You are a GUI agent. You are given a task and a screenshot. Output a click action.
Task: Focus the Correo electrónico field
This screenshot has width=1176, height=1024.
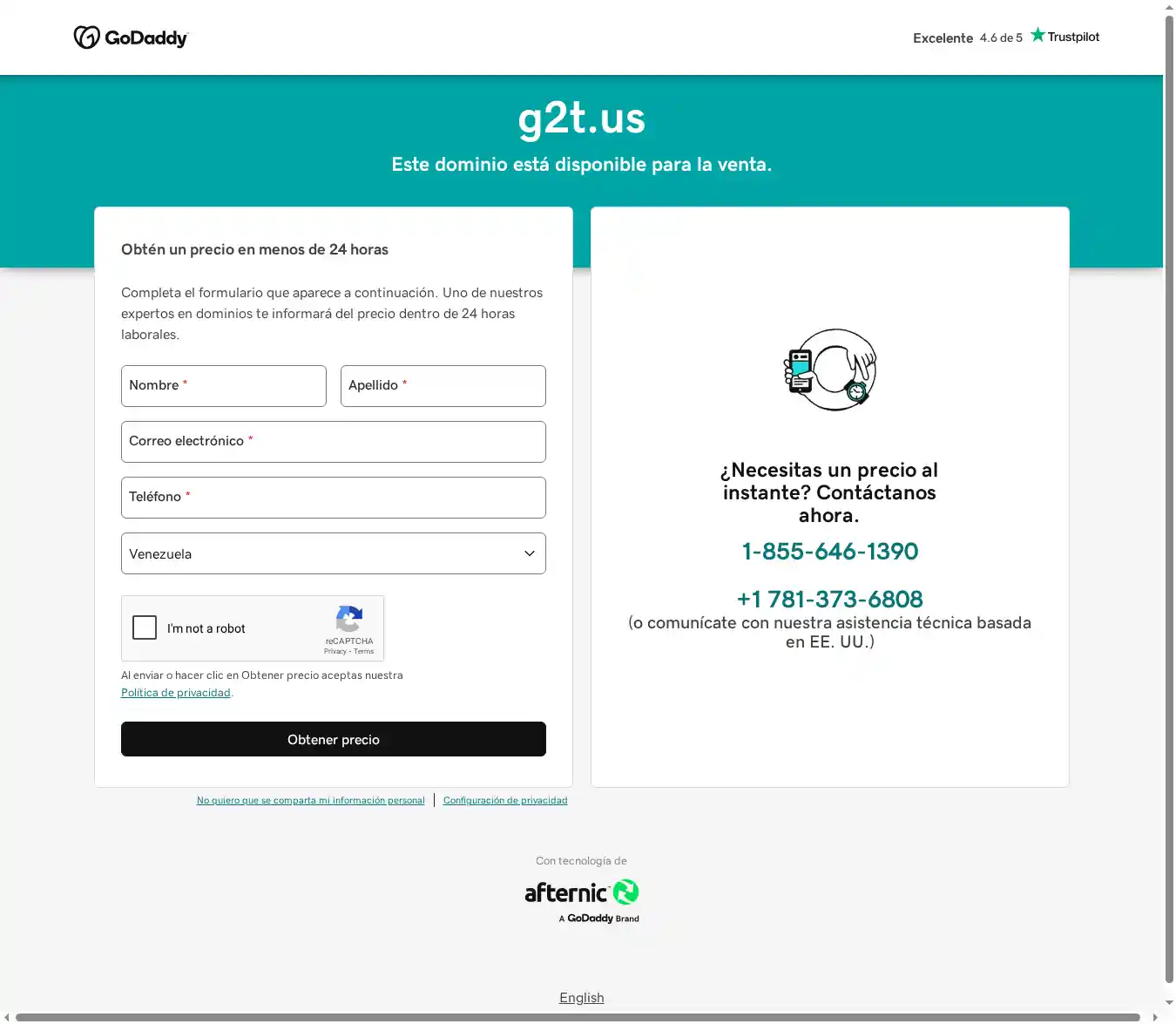[334, 442]
